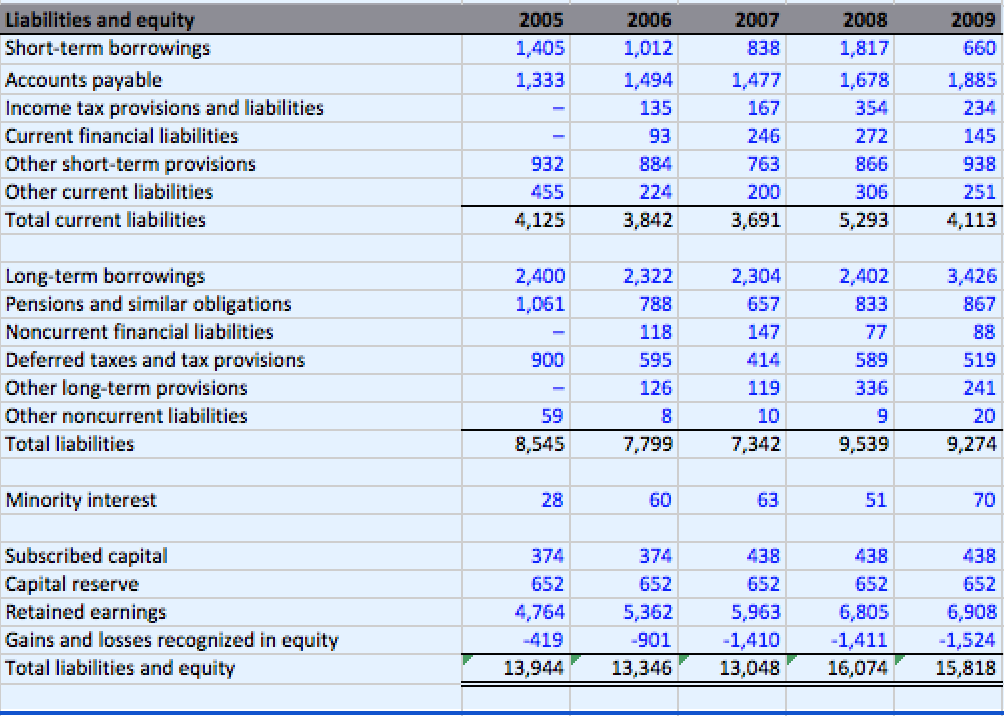1004x716 pixels.
Task: Click the Minority interest row label
Action: click(80, 500)
